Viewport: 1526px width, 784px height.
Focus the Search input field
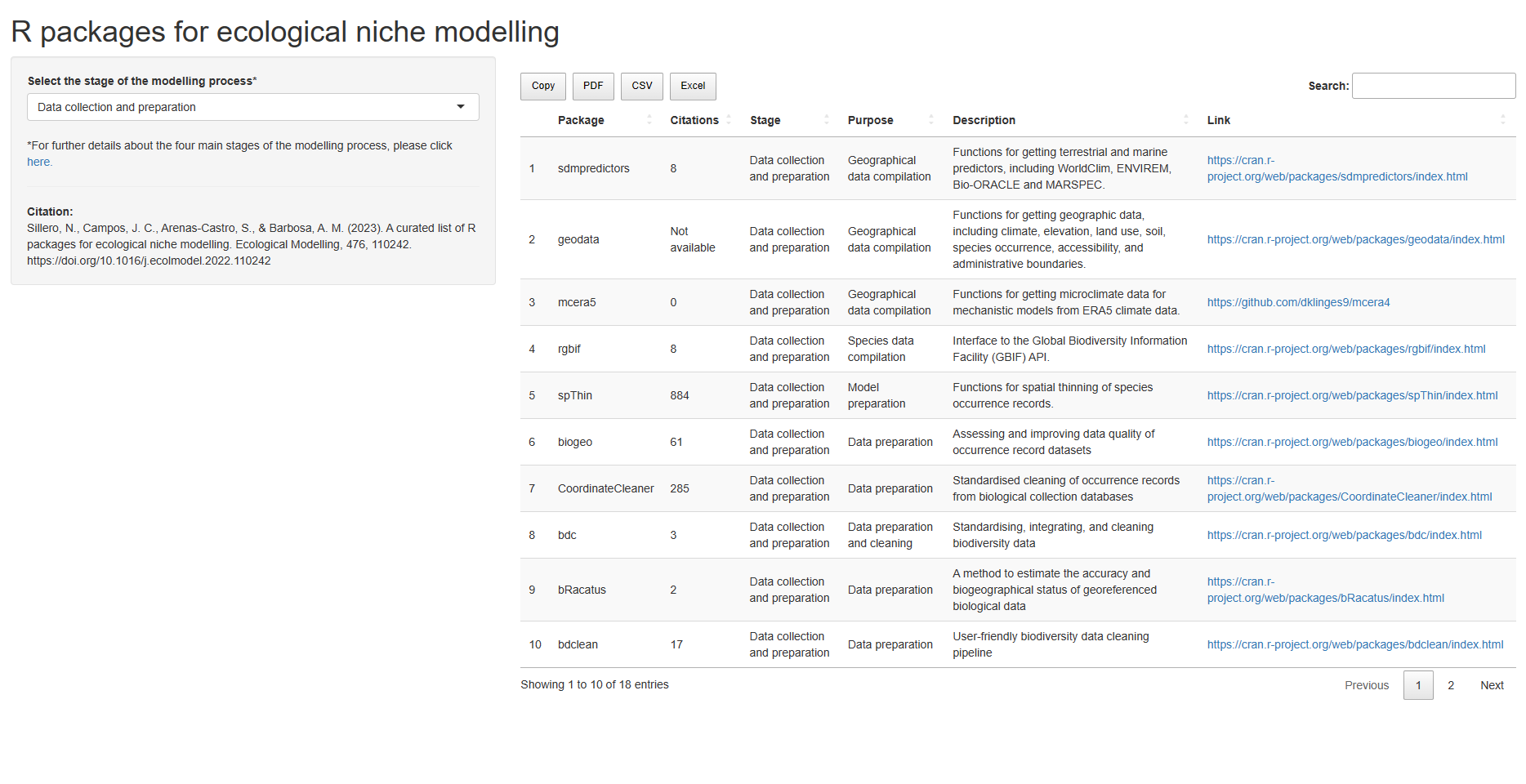coord(1434,86)
